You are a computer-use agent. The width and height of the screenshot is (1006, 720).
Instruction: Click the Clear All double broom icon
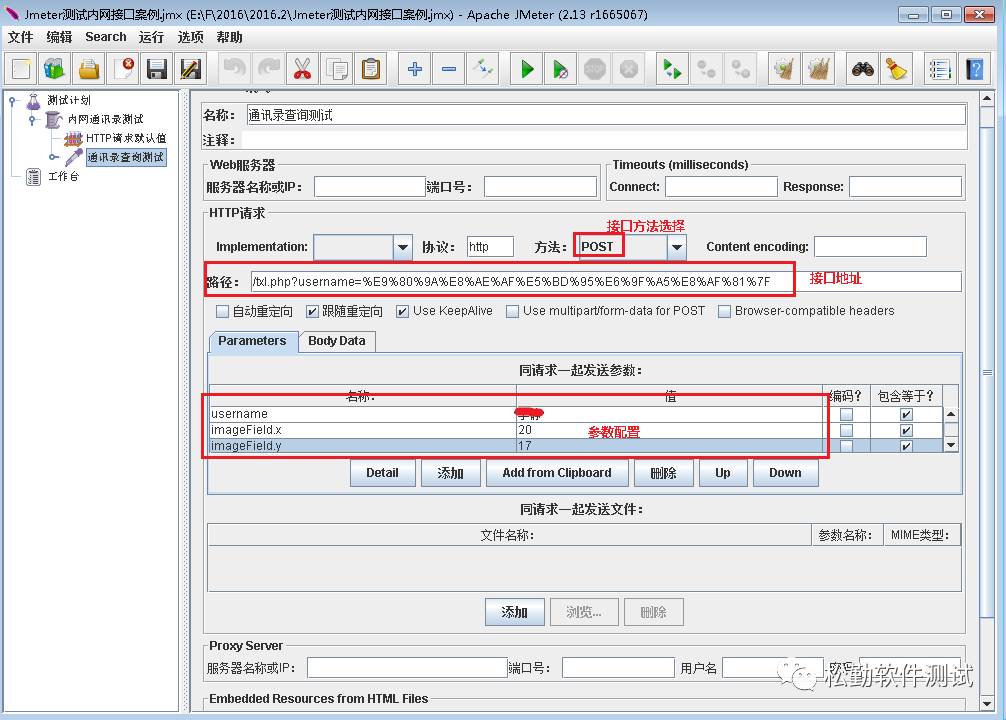pyautogui.click(x=818, y=69)
